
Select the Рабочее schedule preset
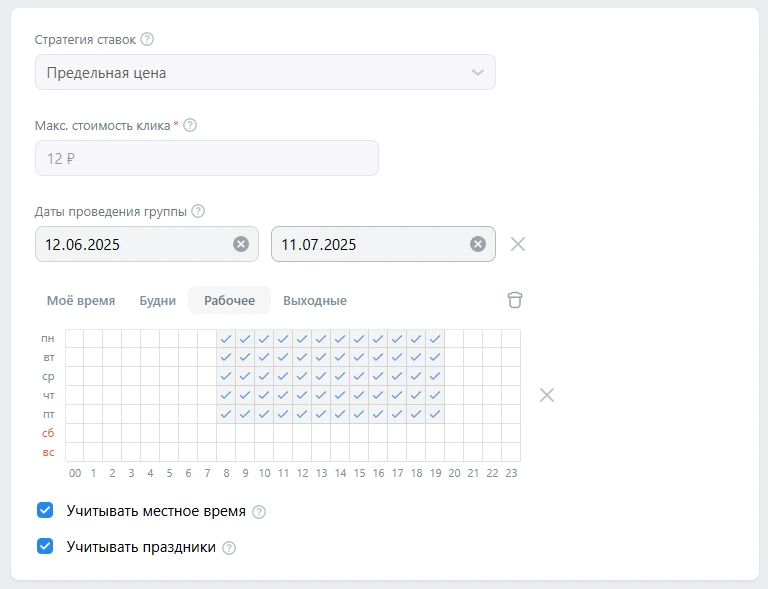[229, 301]
